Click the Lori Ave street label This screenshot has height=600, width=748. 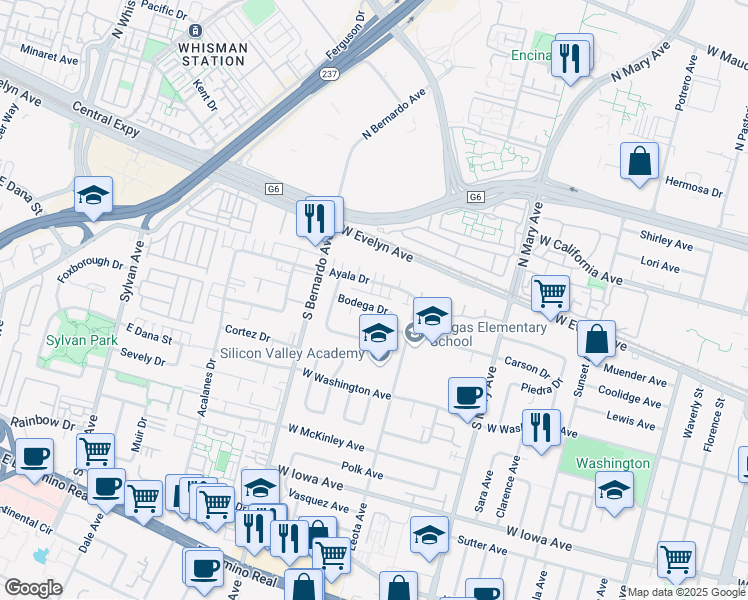pos(660,264)
